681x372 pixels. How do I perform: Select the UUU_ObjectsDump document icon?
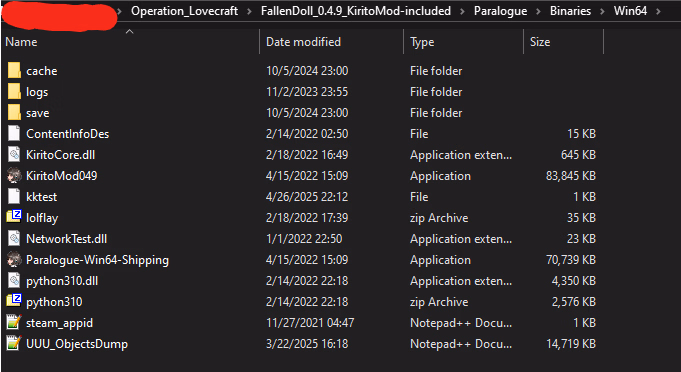pyautogui.click(x=14, y=344)
